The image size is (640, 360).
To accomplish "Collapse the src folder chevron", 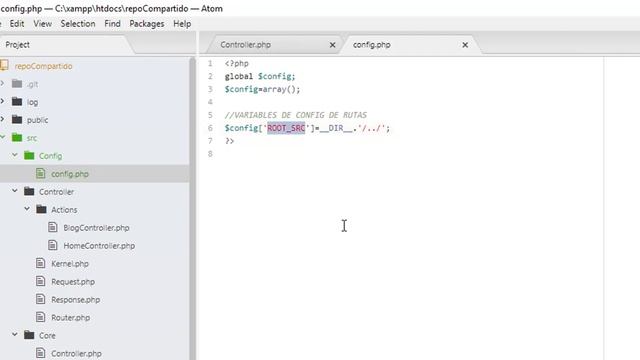I will pos(2,137).
